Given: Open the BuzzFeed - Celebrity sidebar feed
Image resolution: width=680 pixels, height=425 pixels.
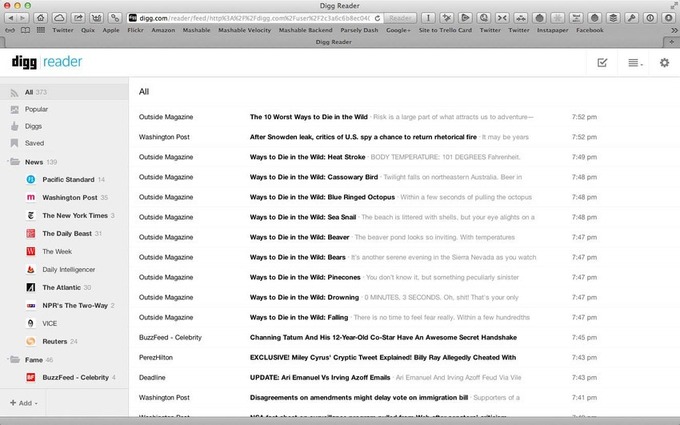Looking at the screenshot, I should [75, 377].
